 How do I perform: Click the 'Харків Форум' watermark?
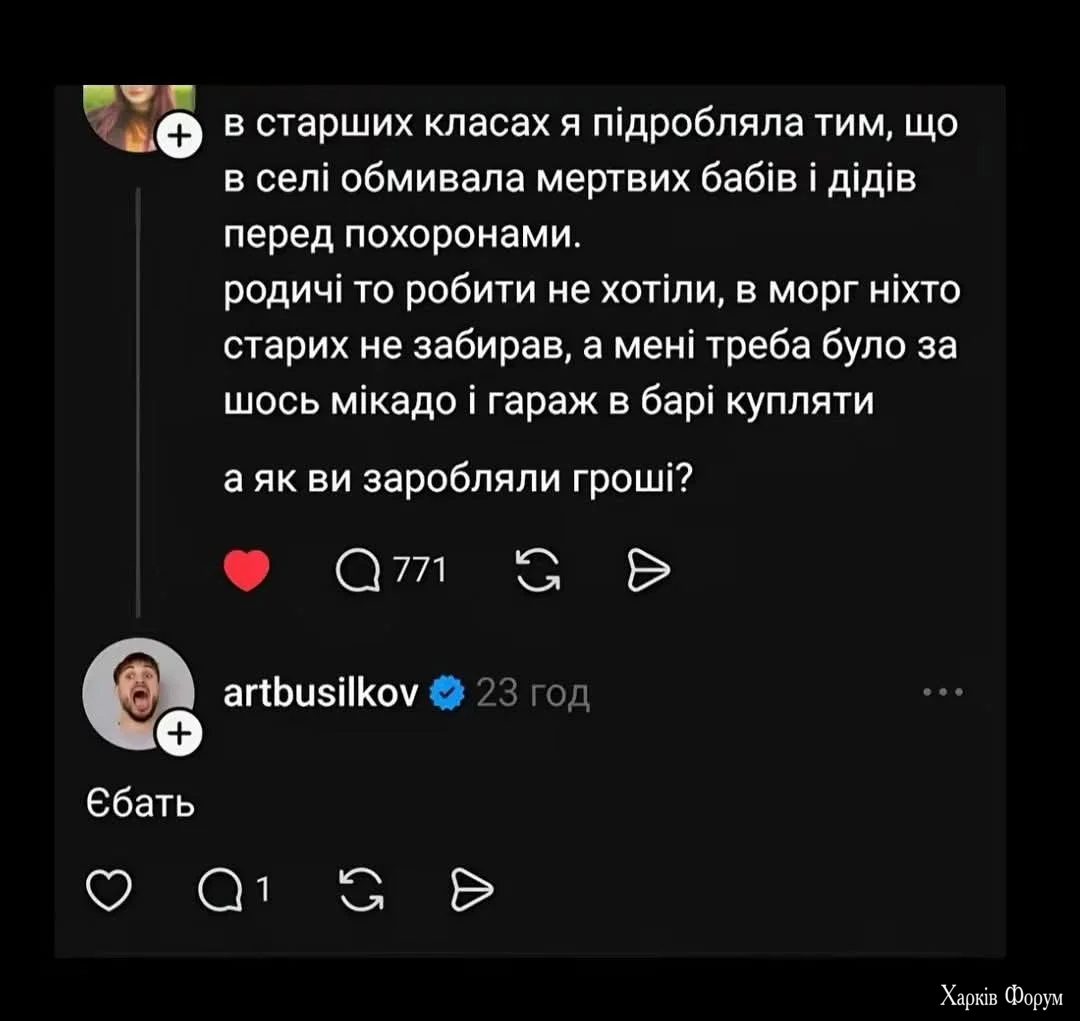click(x=1002, y=996)
